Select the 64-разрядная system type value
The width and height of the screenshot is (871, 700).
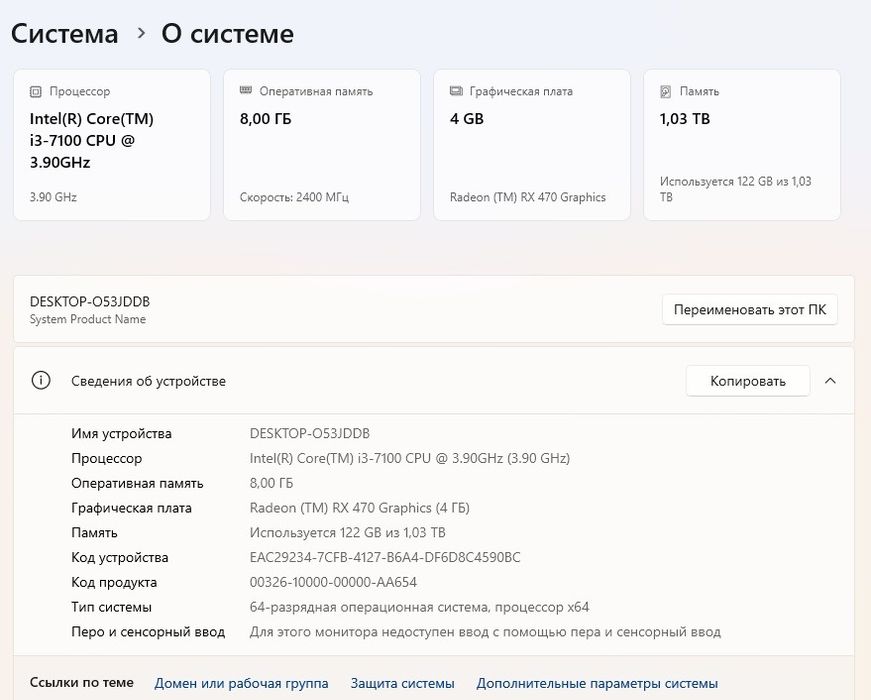click(419, 607)
